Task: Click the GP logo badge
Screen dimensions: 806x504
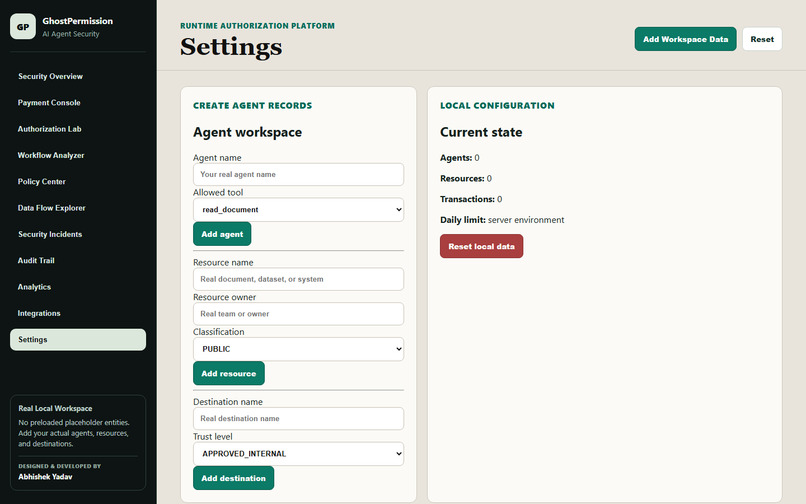Action: pyautogui.click(x=23, y=26)
